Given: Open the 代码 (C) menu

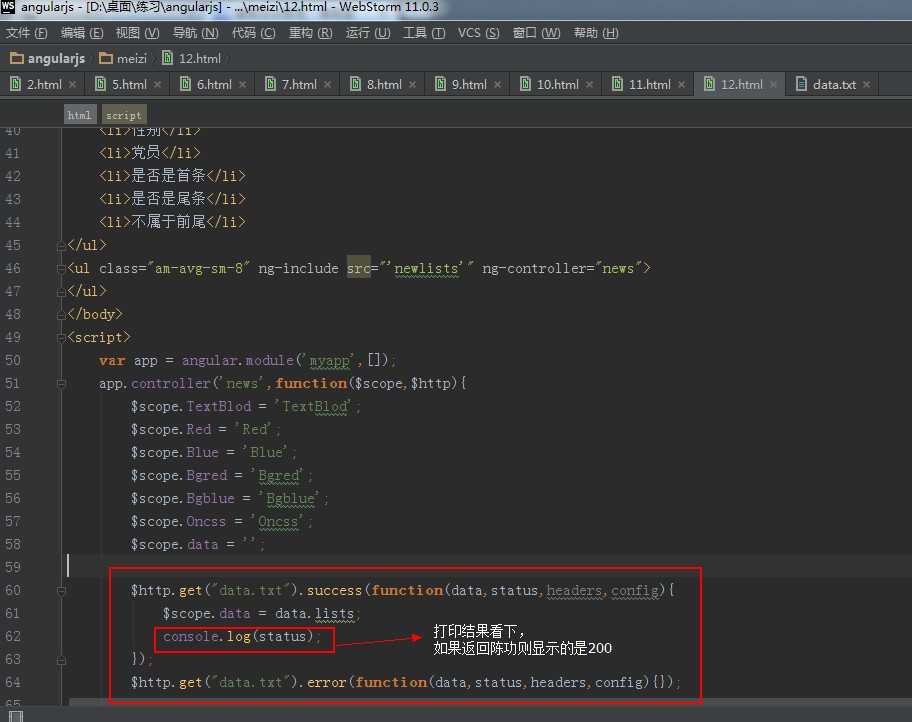Looking at the screenshot, I should (x=254, y=33).
